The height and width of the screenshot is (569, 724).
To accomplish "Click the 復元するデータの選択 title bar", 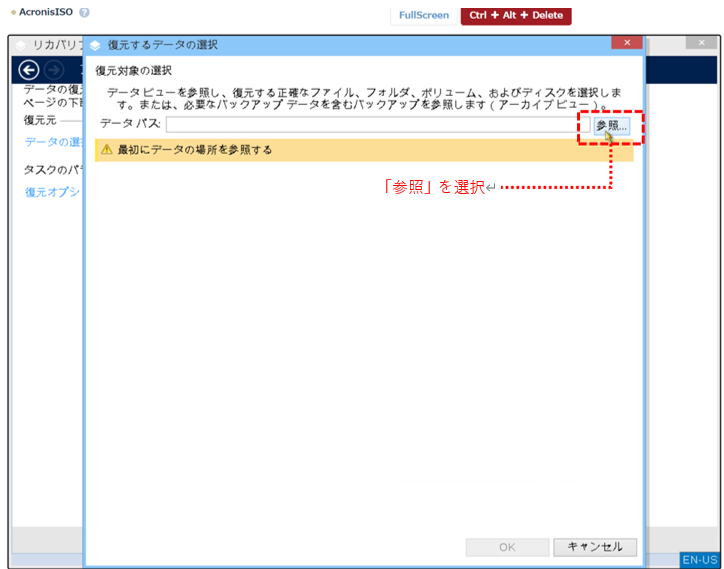I will [350, 45].
